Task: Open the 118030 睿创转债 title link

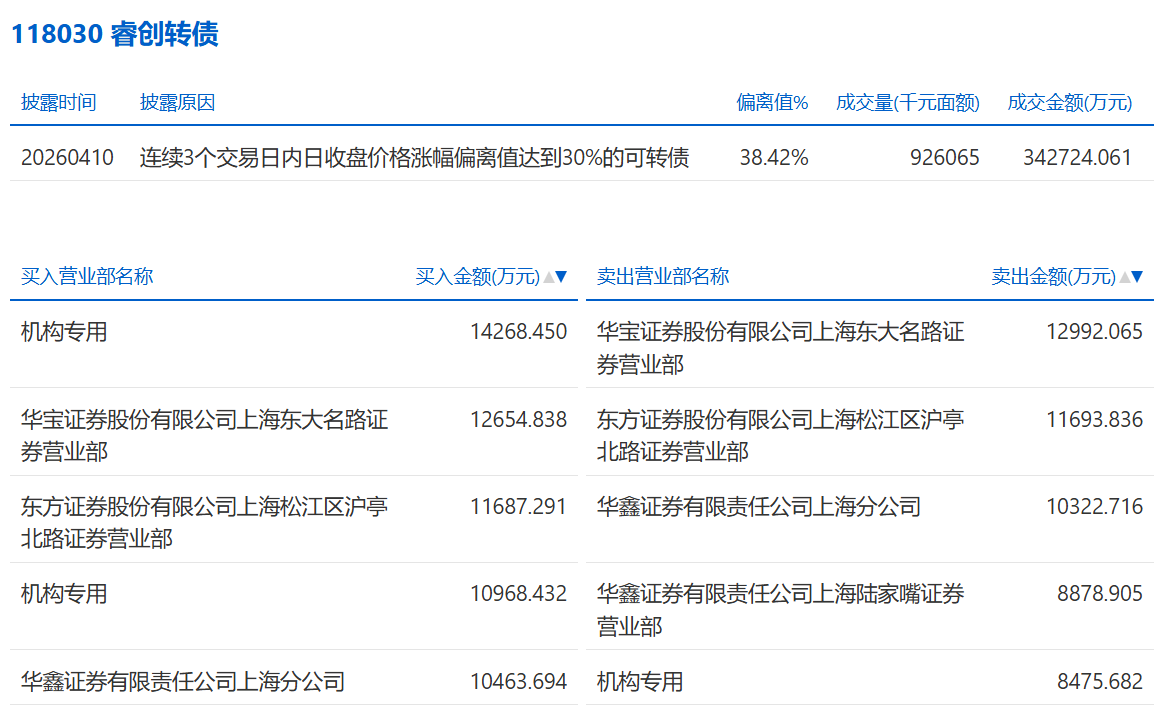Action: point(114,34)
